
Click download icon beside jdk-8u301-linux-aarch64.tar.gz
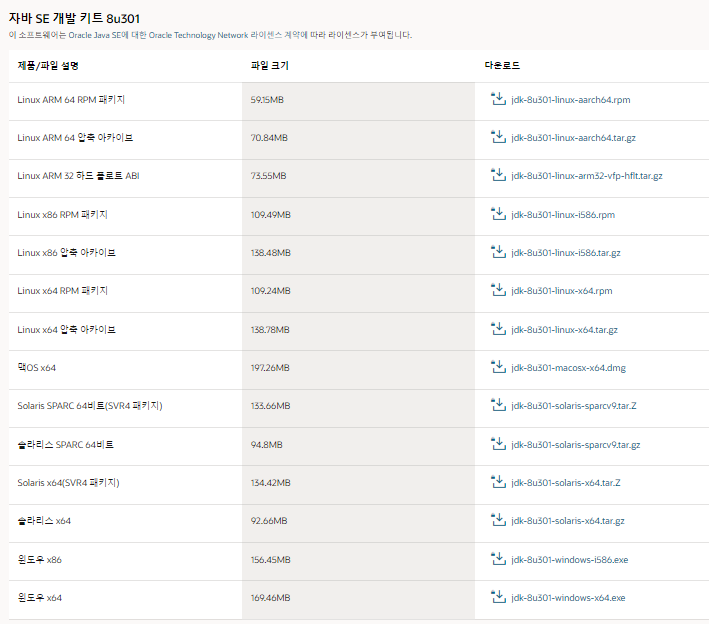click(x=498, y=137)
